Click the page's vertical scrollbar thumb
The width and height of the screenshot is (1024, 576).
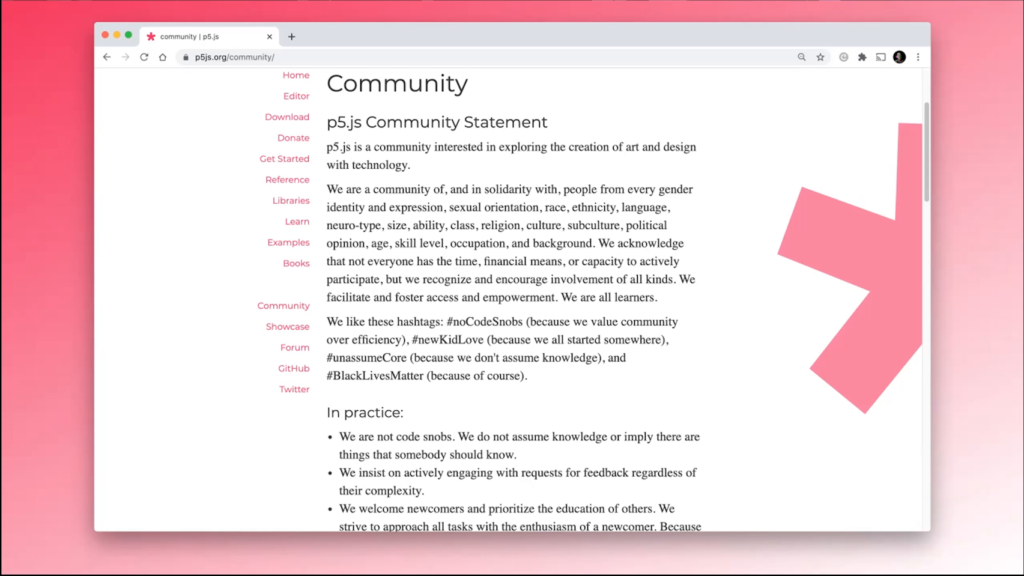926,152
